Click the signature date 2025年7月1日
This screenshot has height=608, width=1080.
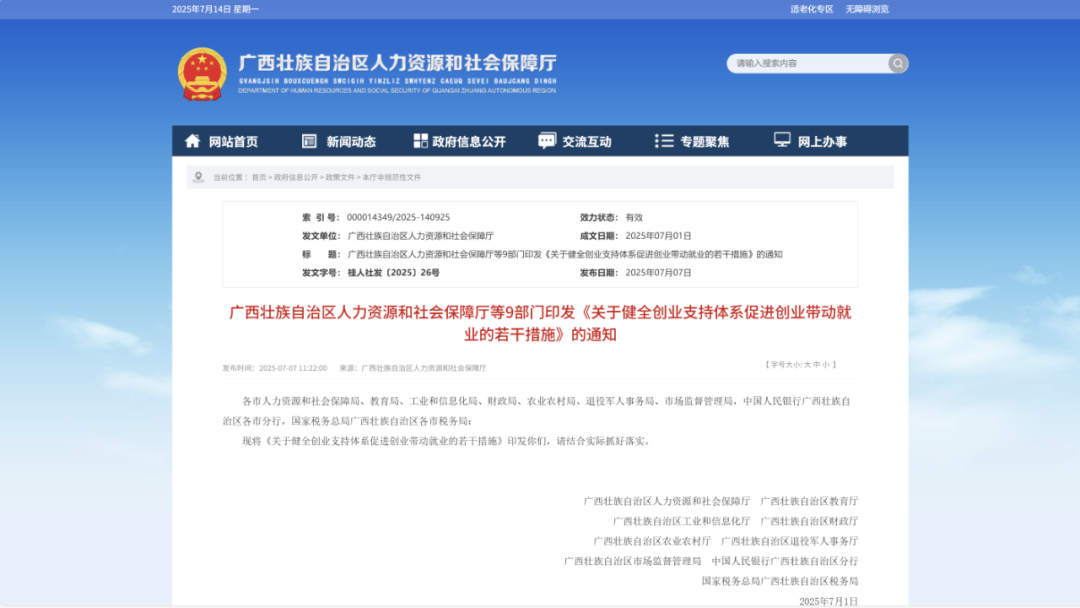click(829, 602)
